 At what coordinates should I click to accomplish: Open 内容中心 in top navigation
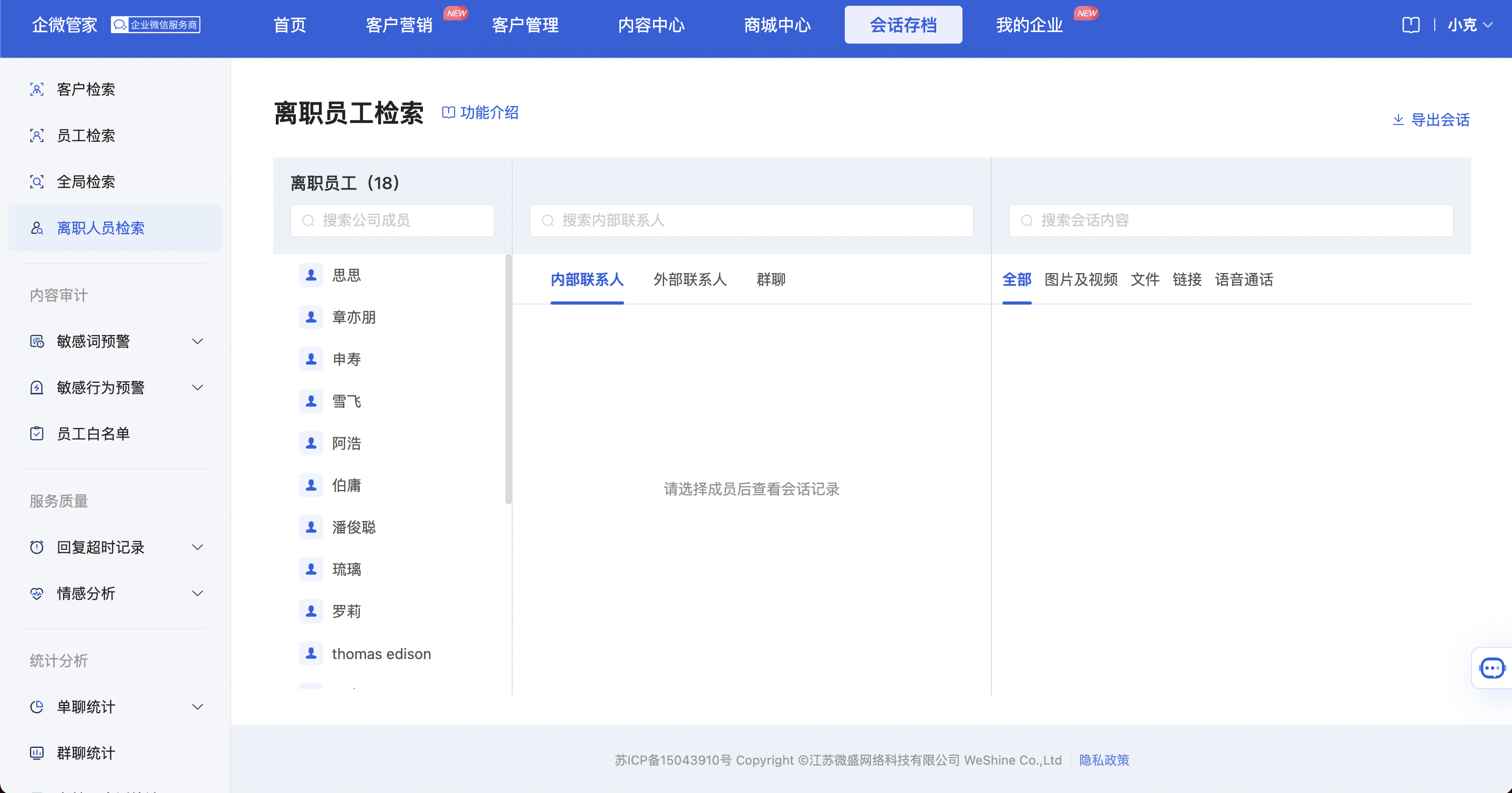[x=651, y=25]
